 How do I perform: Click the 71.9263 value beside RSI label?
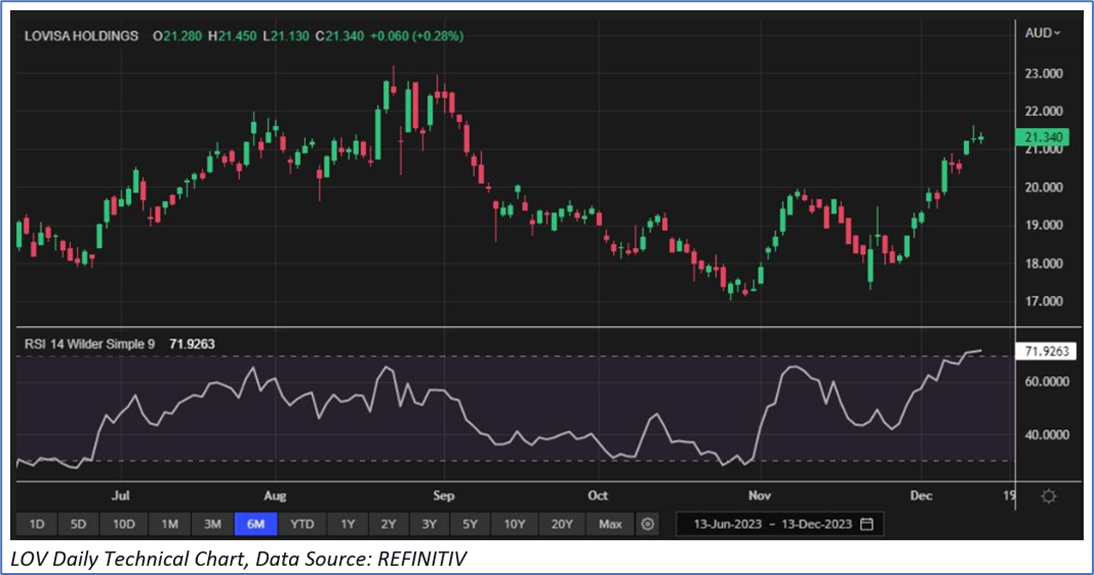click(x=192, y=344)
